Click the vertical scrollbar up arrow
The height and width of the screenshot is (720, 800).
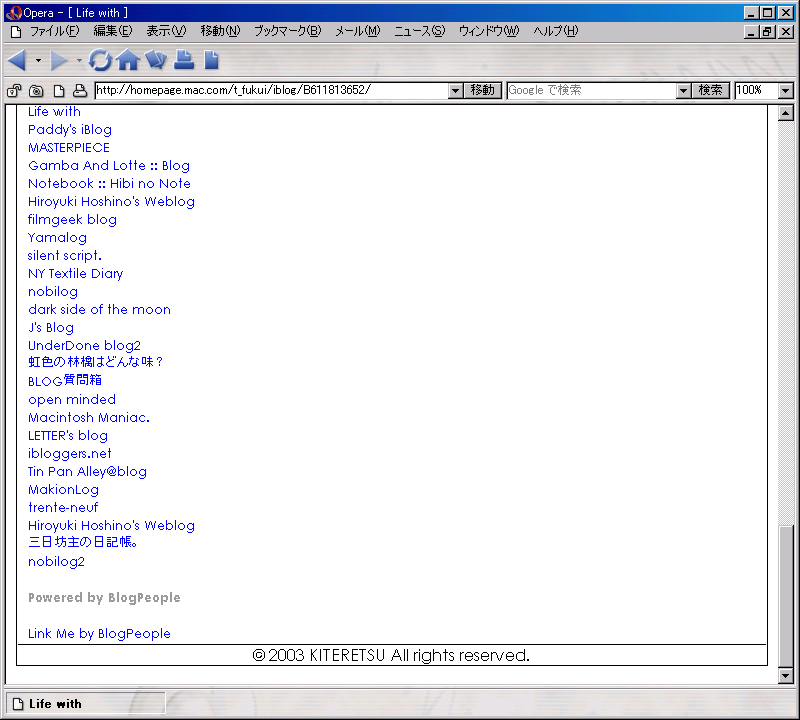tap(786, 113)
